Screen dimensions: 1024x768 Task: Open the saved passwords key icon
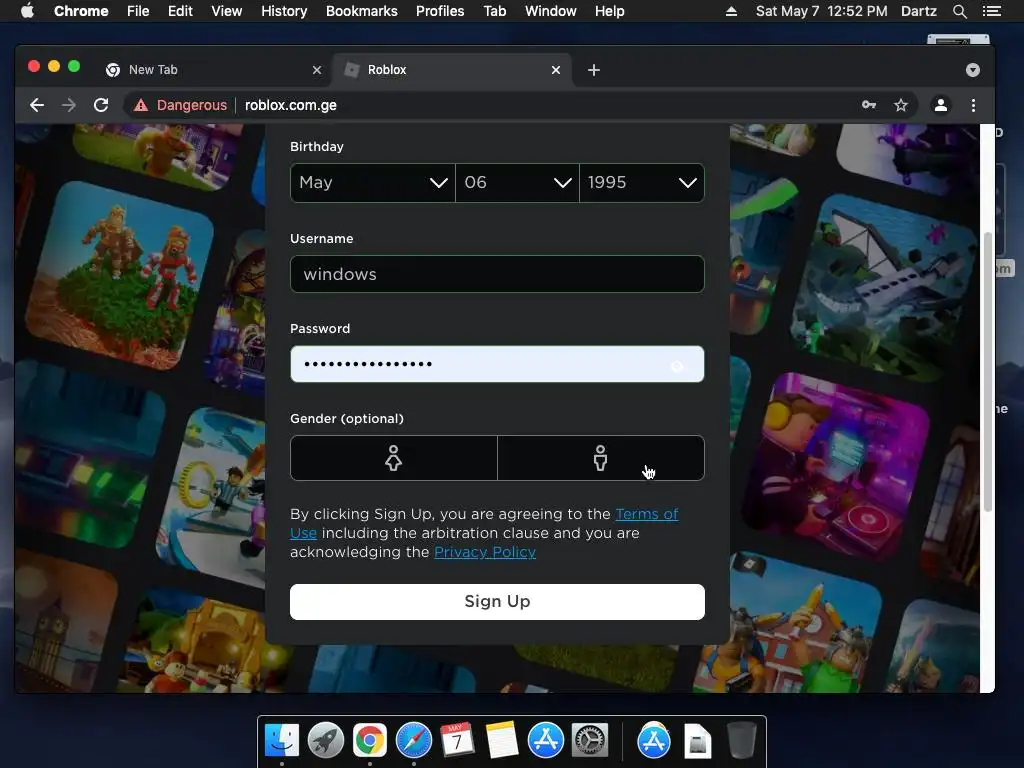[x=869, y=104]
